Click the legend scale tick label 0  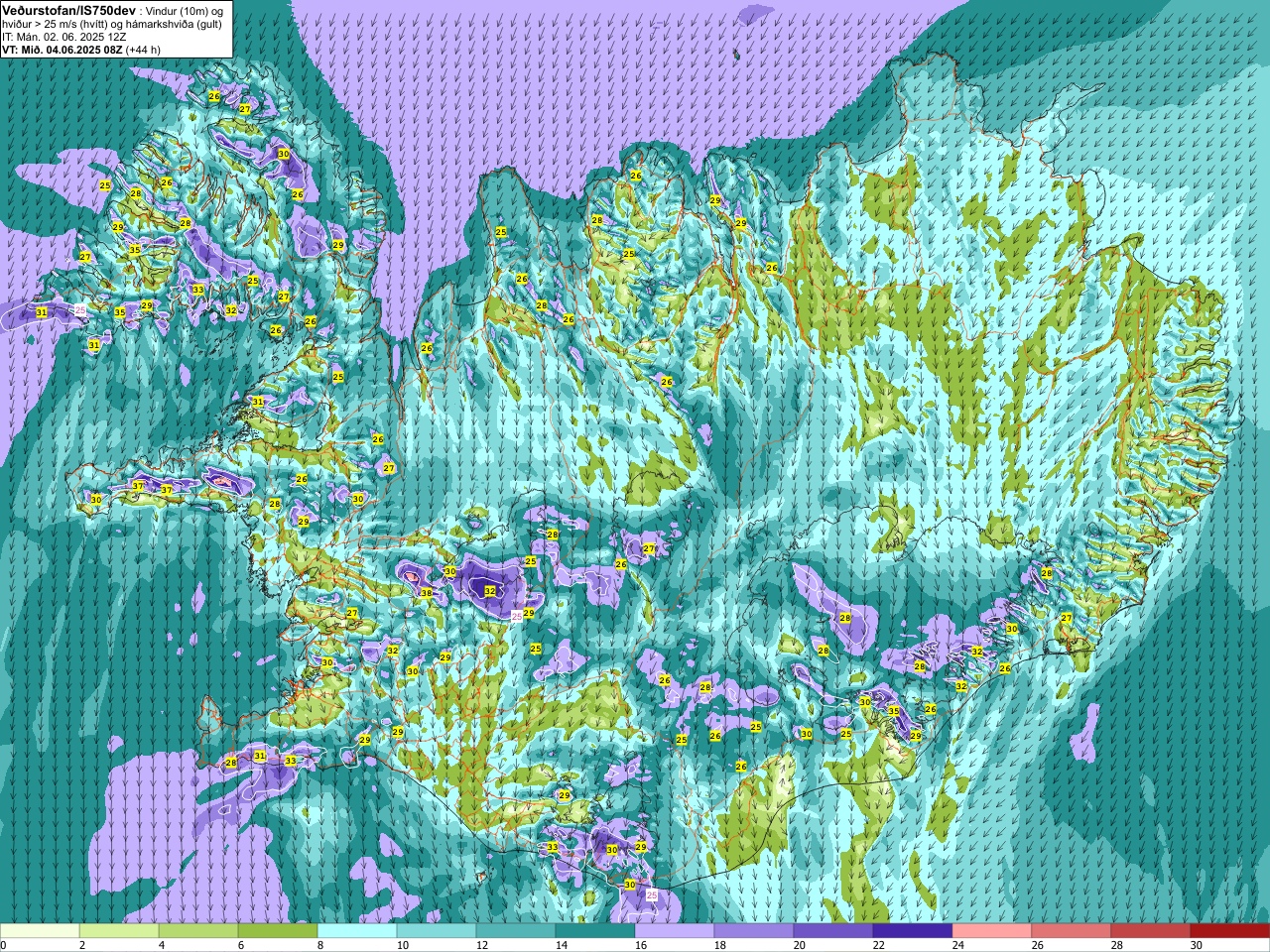(4, 945)
